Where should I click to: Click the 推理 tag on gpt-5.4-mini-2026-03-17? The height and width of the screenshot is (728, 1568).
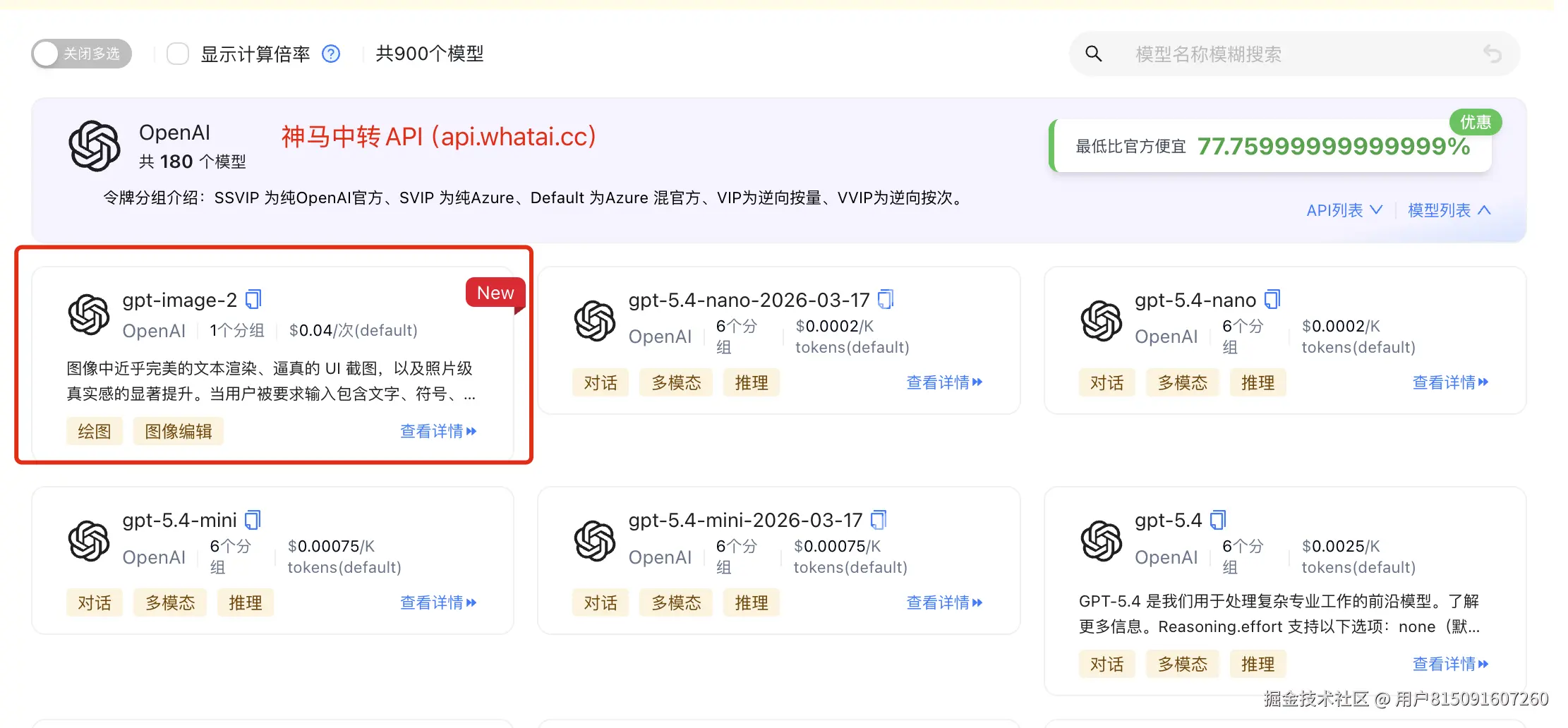click(752, 602)
